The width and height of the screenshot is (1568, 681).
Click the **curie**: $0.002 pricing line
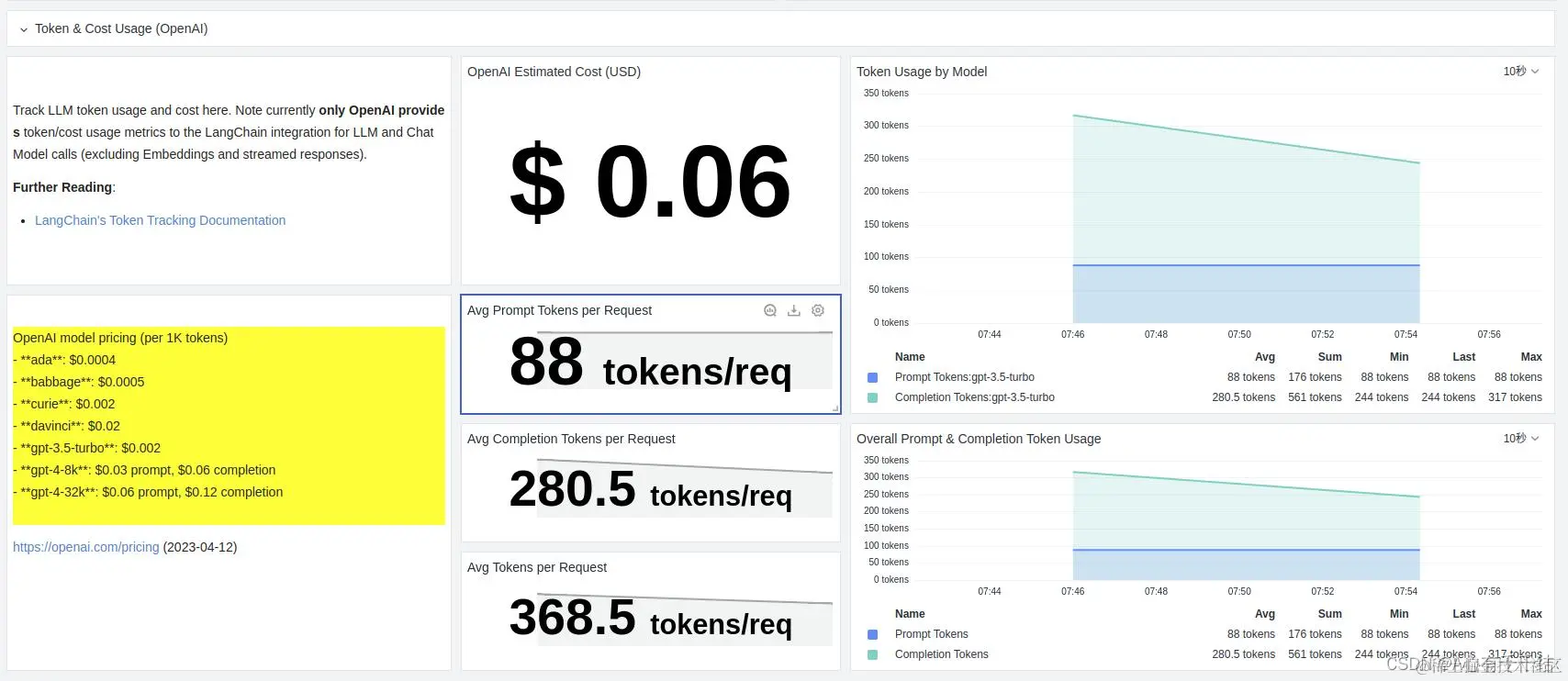pos(64,404)
